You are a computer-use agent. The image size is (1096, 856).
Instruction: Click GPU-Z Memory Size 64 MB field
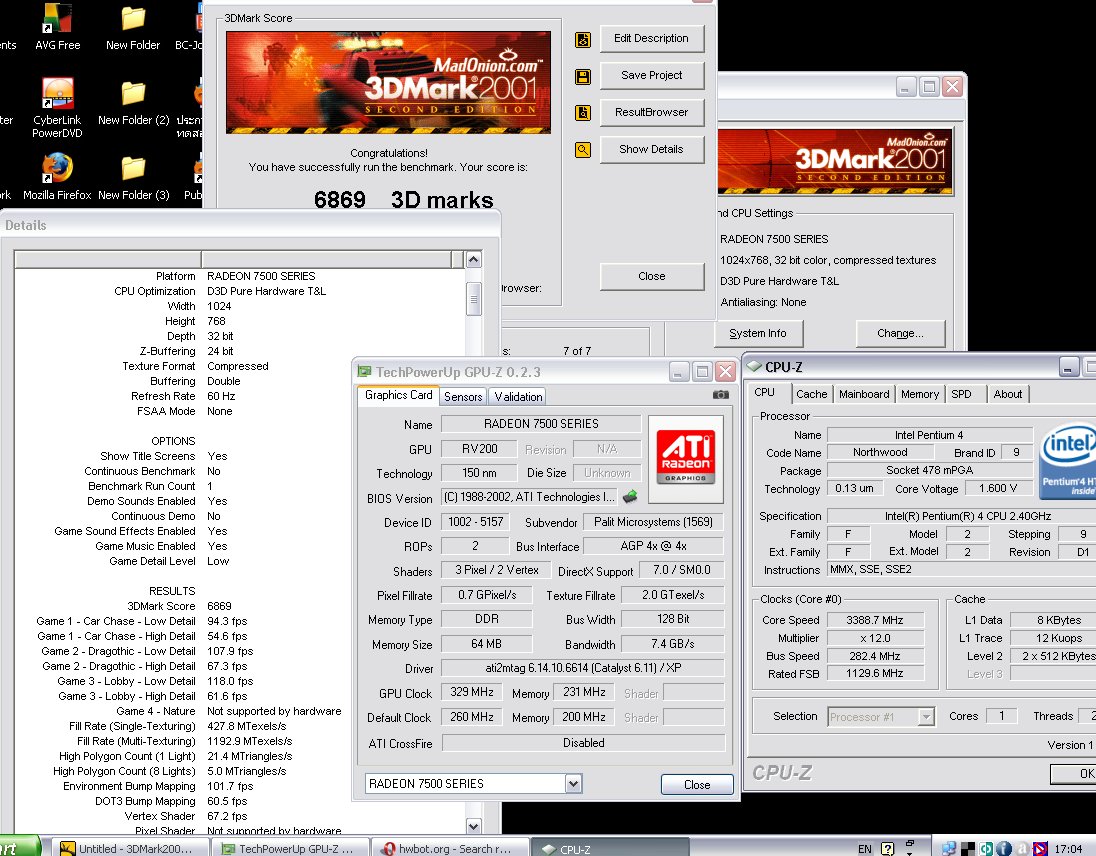click(x=486, y=644)
